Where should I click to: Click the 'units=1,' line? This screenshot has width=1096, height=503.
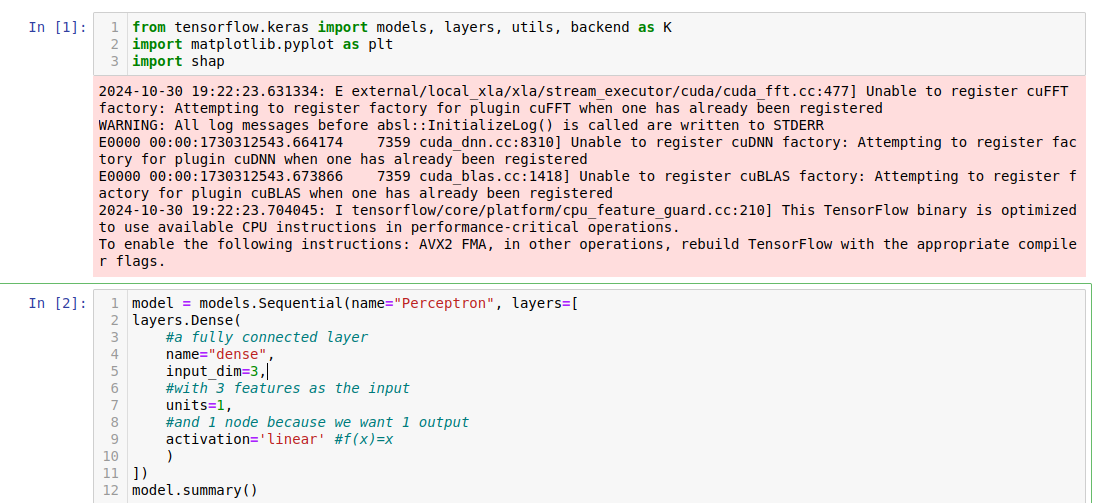[x=199, y=405]
